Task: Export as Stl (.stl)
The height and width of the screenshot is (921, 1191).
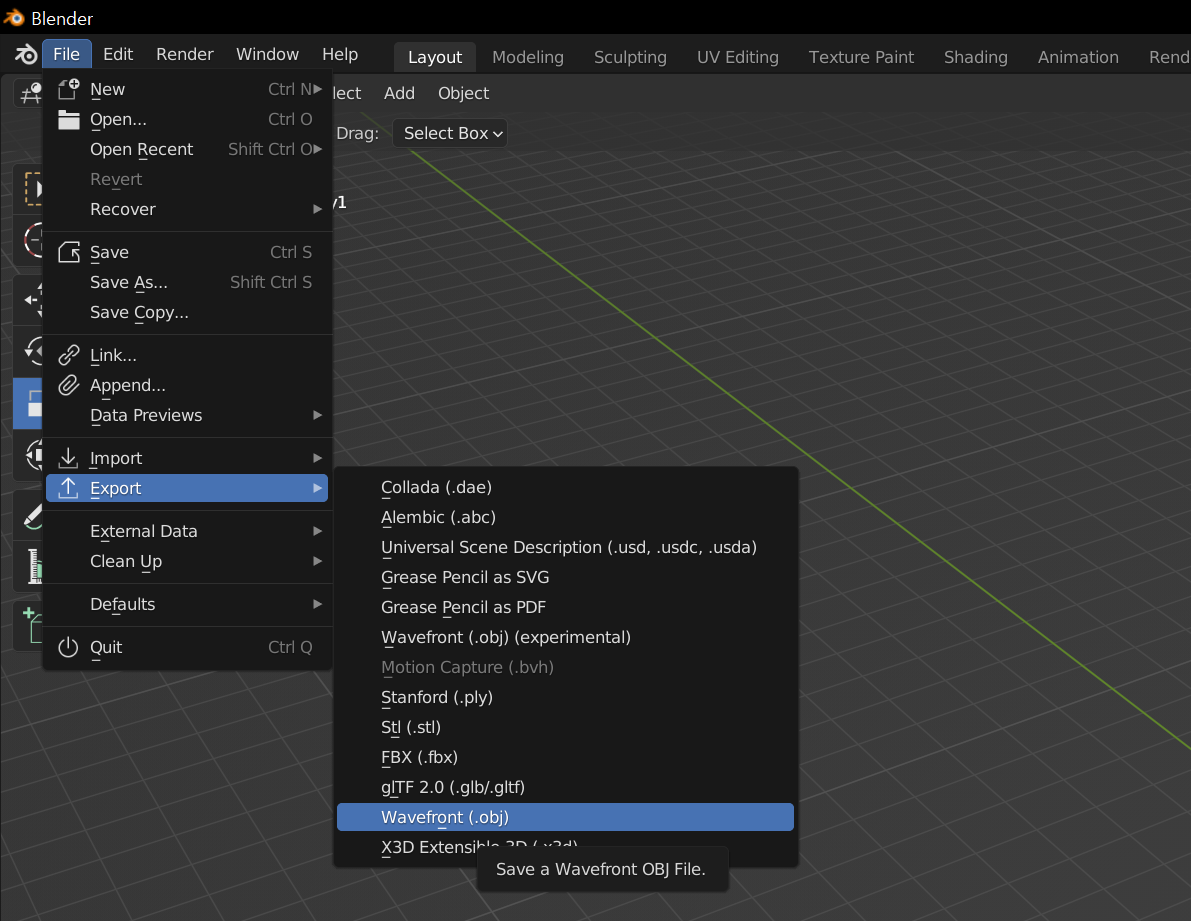Action: click(565, 727)
